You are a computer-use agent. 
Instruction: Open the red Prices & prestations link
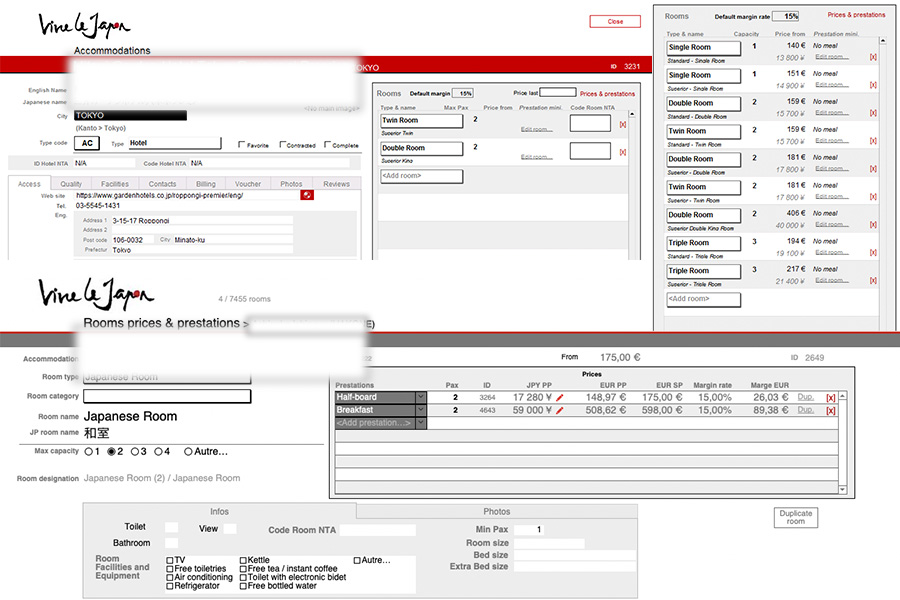click(607, 94)
